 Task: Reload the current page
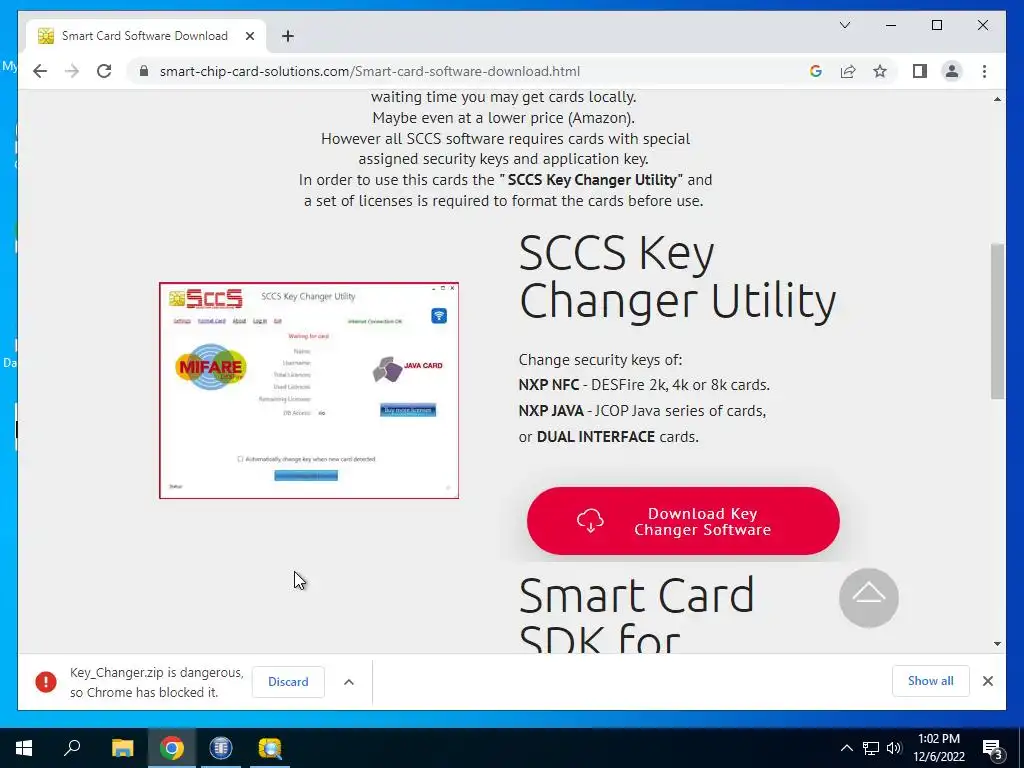point(104,71)
